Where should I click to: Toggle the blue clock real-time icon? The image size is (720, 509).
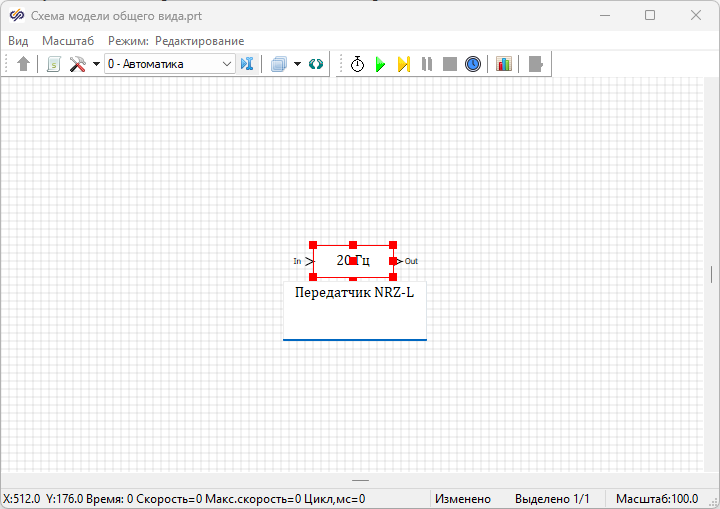click(x=473, y=64)
